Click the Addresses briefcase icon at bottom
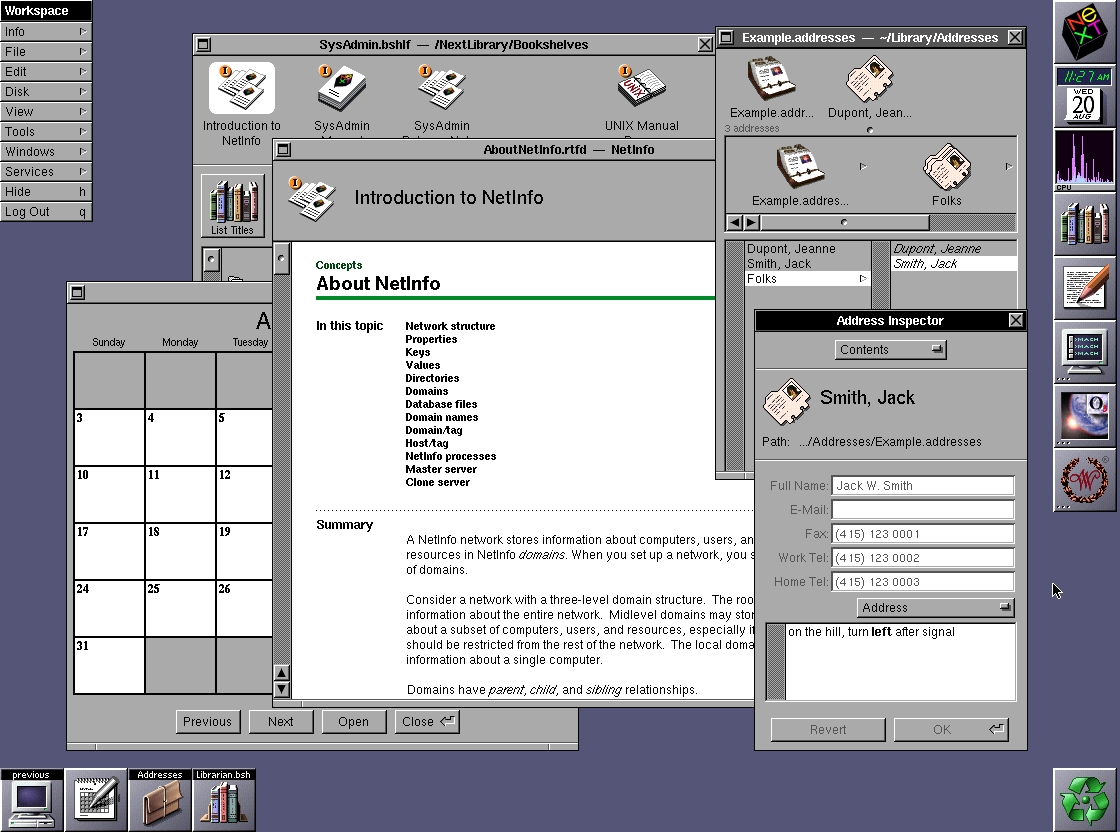This screenshot has width=1120, height=832. (x=160, y=800)
